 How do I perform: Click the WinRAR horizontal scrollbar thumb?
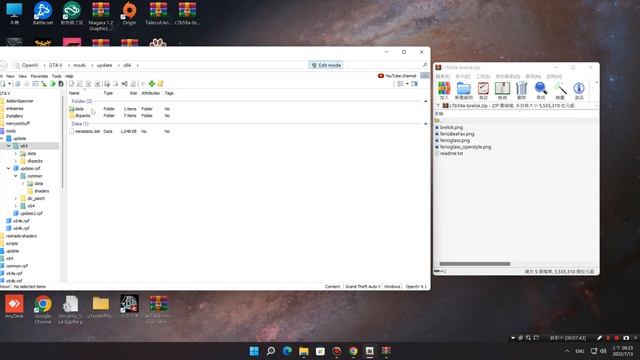[475, 264]
